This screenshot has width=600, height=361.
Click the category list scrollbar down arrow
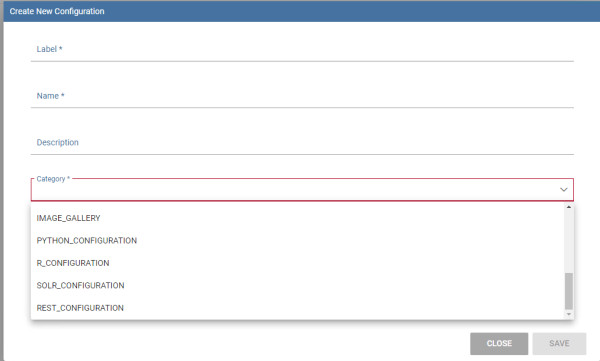point(569,314)
